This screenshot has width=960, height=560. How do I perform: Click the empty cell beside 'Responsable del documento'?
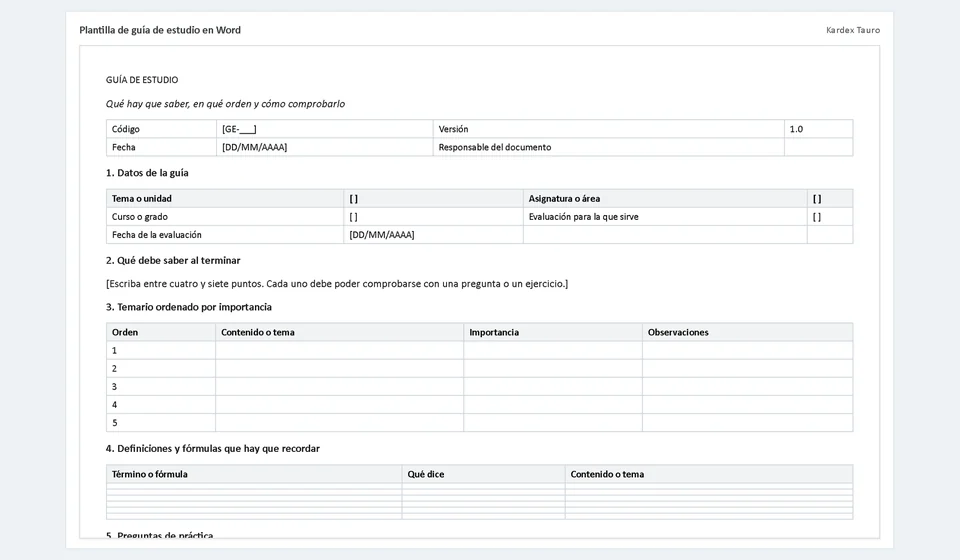click(819, 147)
